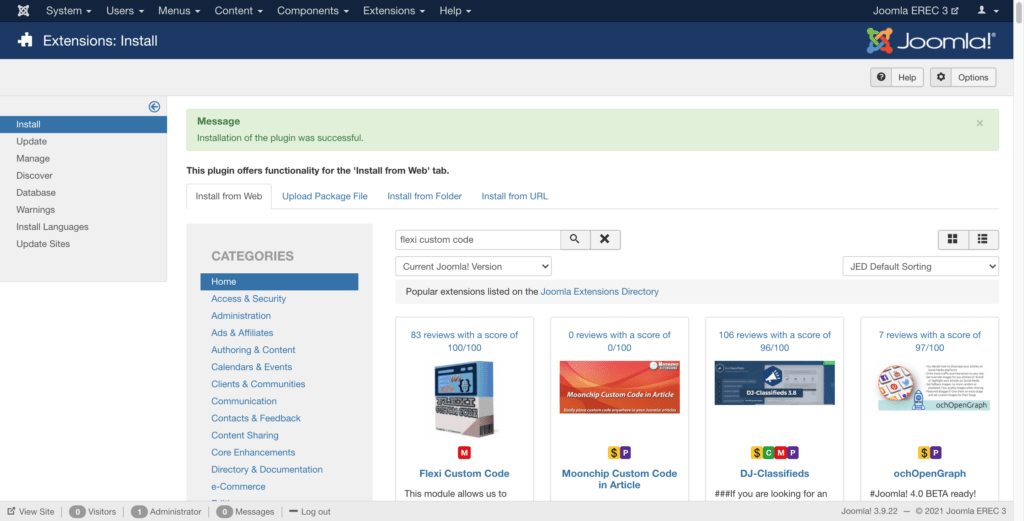This screenshot has width=1024, height=521.
Task: Open the user account menu icon
Action: (986, 11)
